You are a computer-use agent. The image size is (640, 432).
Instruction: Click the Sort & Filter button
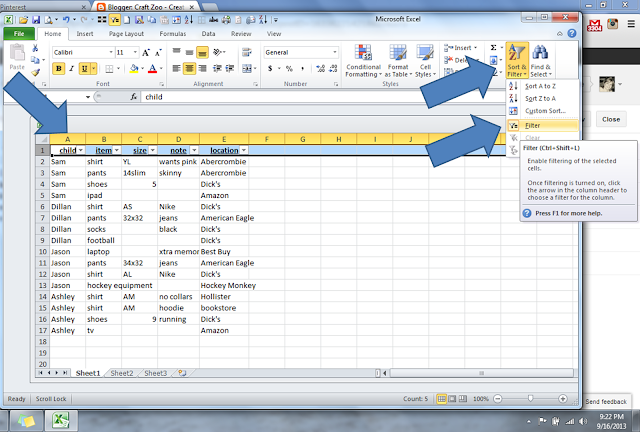517,60
